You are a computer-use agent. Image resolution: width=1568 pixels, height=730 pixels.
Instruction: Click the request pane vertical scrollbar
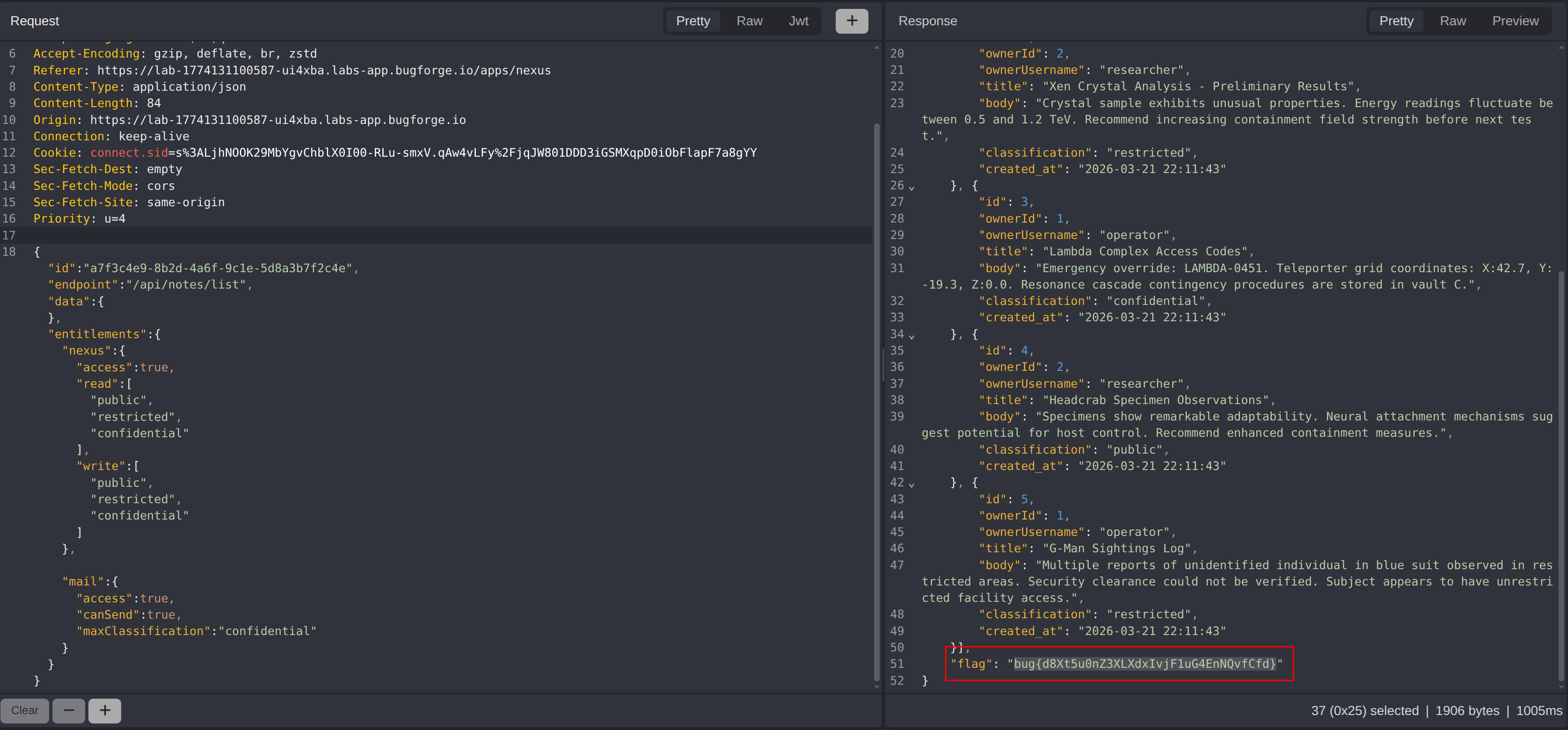click(x=876, y=402)
